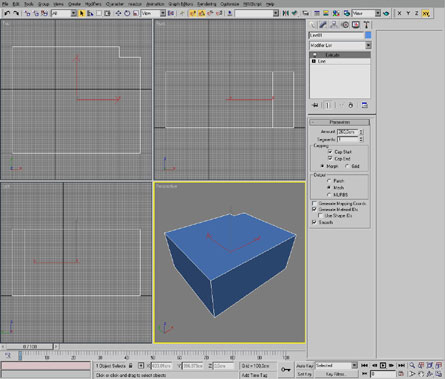Open the Motion command panel tab
This screenshot has height=379, width=445.
tap(345, 25)
